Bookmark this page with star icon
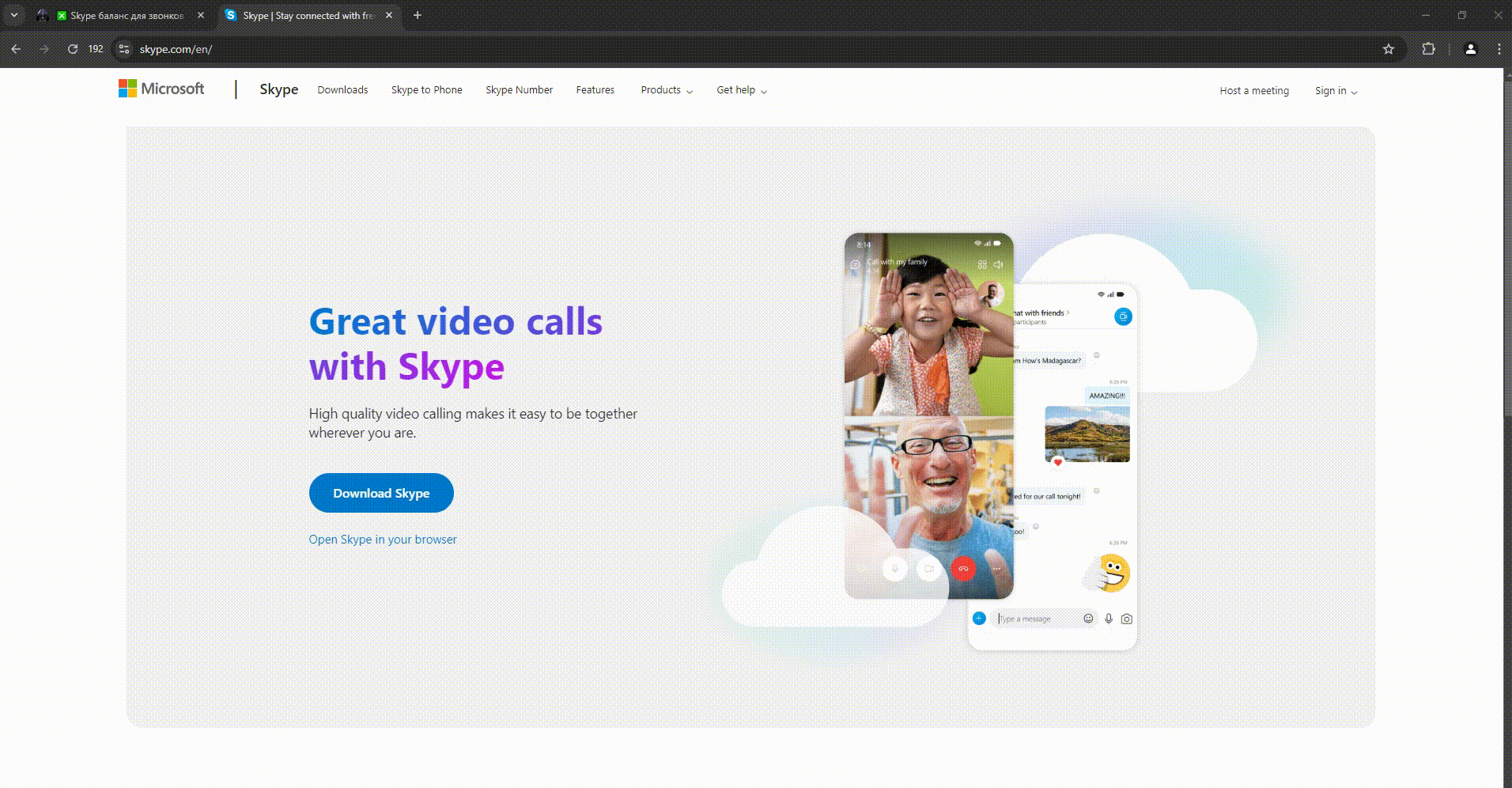The image size is (1512, 788). (x=1389, y=49)
